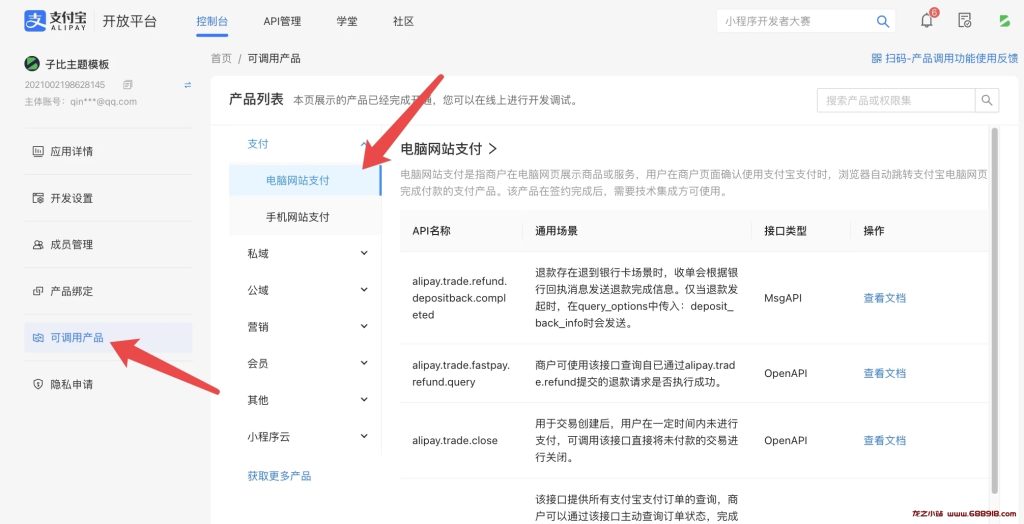Click the Alipay logo
1024x524 pixels.
point(55,21)
